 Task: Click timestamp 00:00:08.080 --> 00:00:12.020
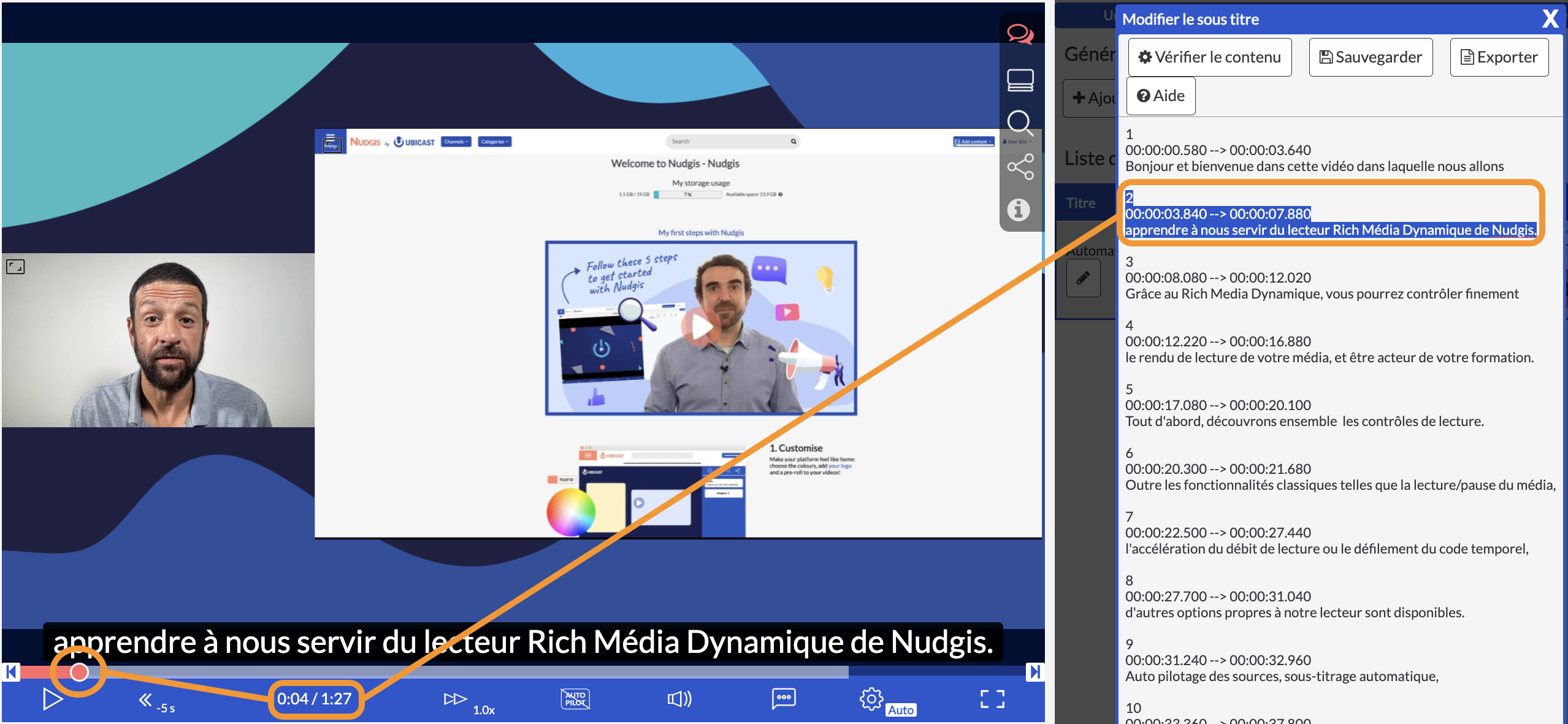[1218, 278]
